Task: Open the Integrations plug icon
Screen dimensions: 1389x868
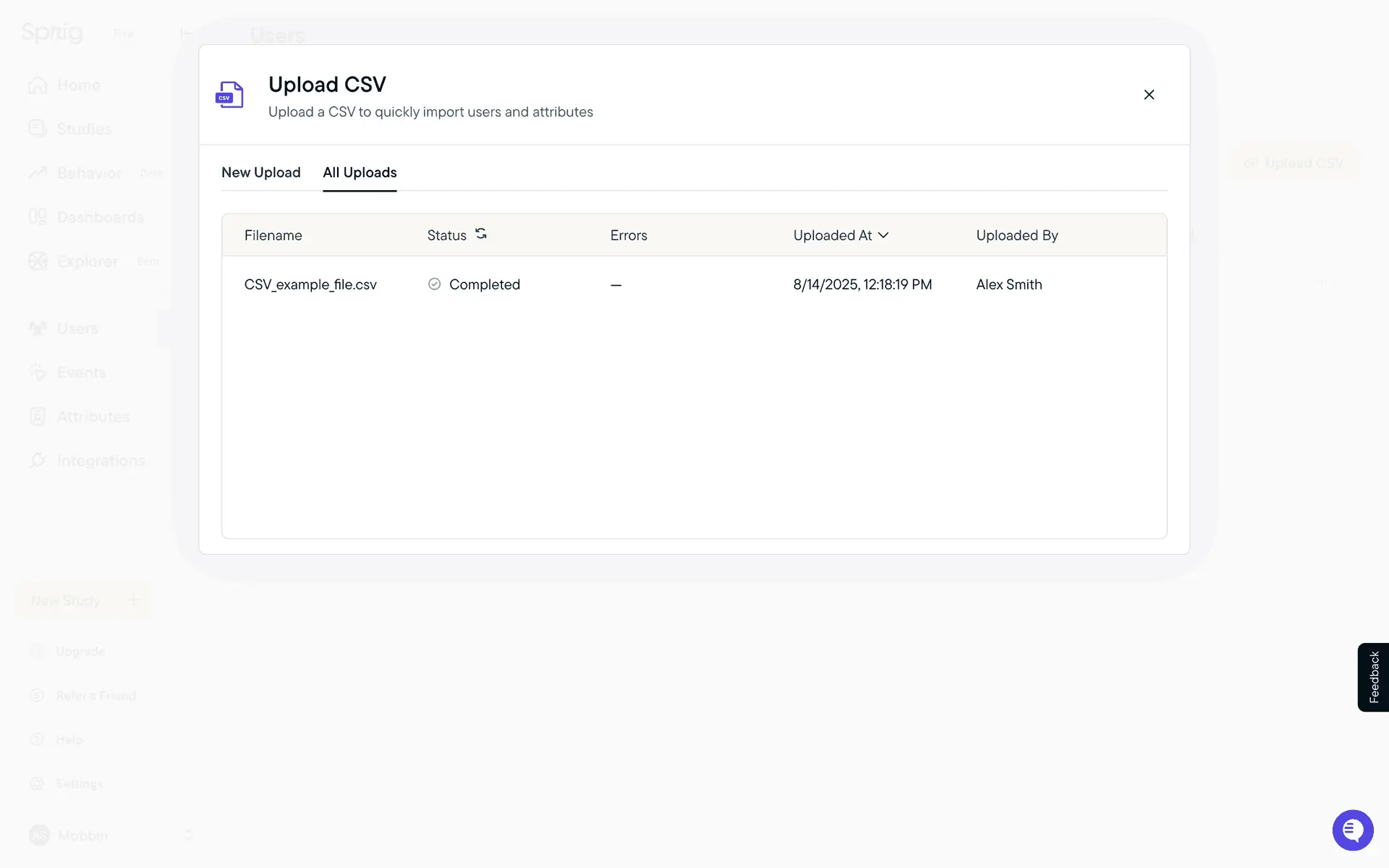Action: click(38, 461)
